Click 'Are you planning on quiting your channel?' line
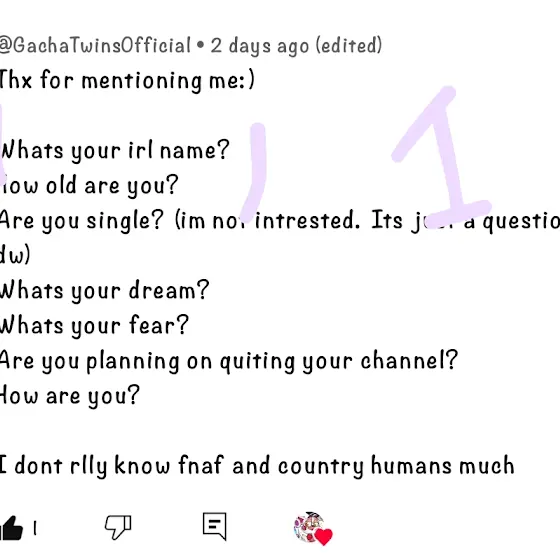Image resolution: width=560 pixels, height=560 pixels. click(229, 361)
